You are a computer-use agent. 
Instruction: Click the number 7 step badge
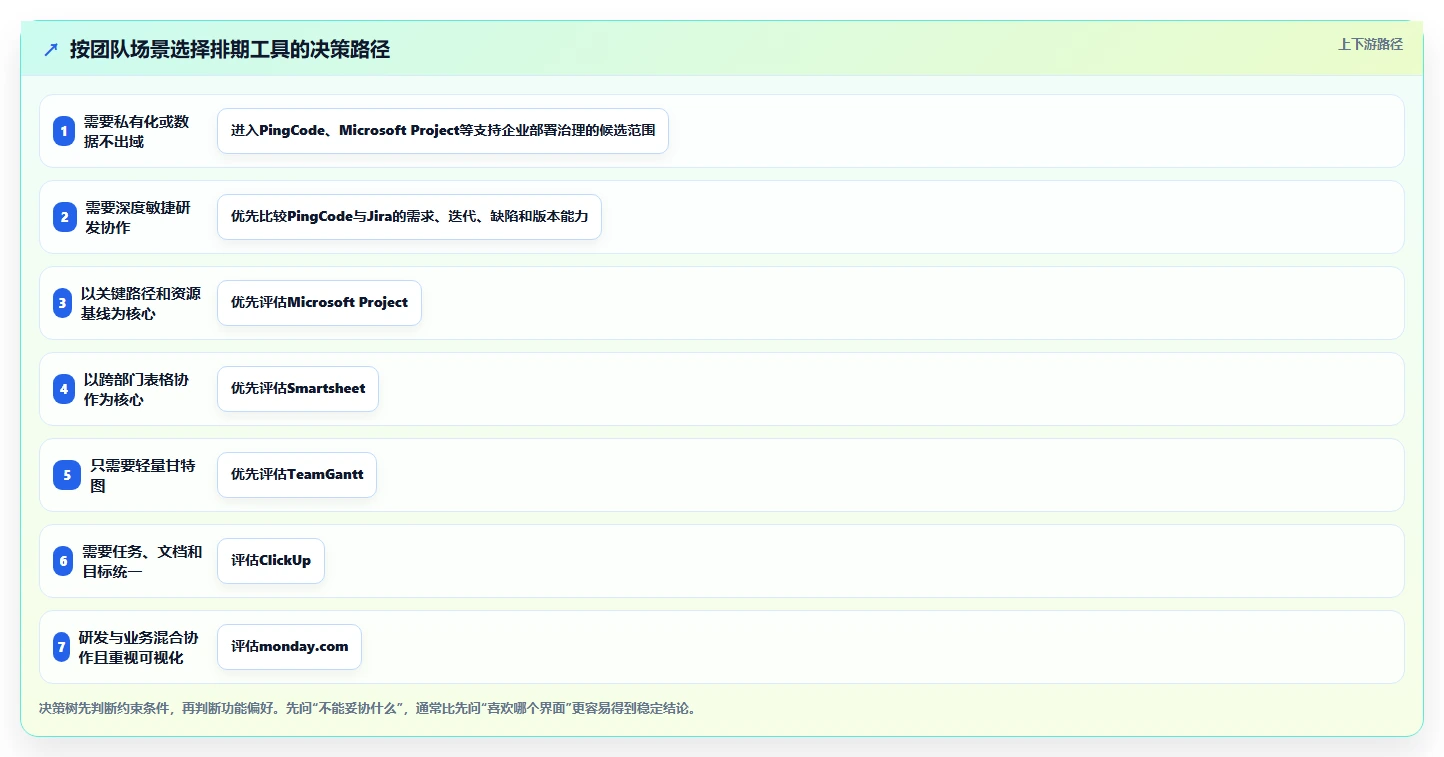[x=62, y=647]
